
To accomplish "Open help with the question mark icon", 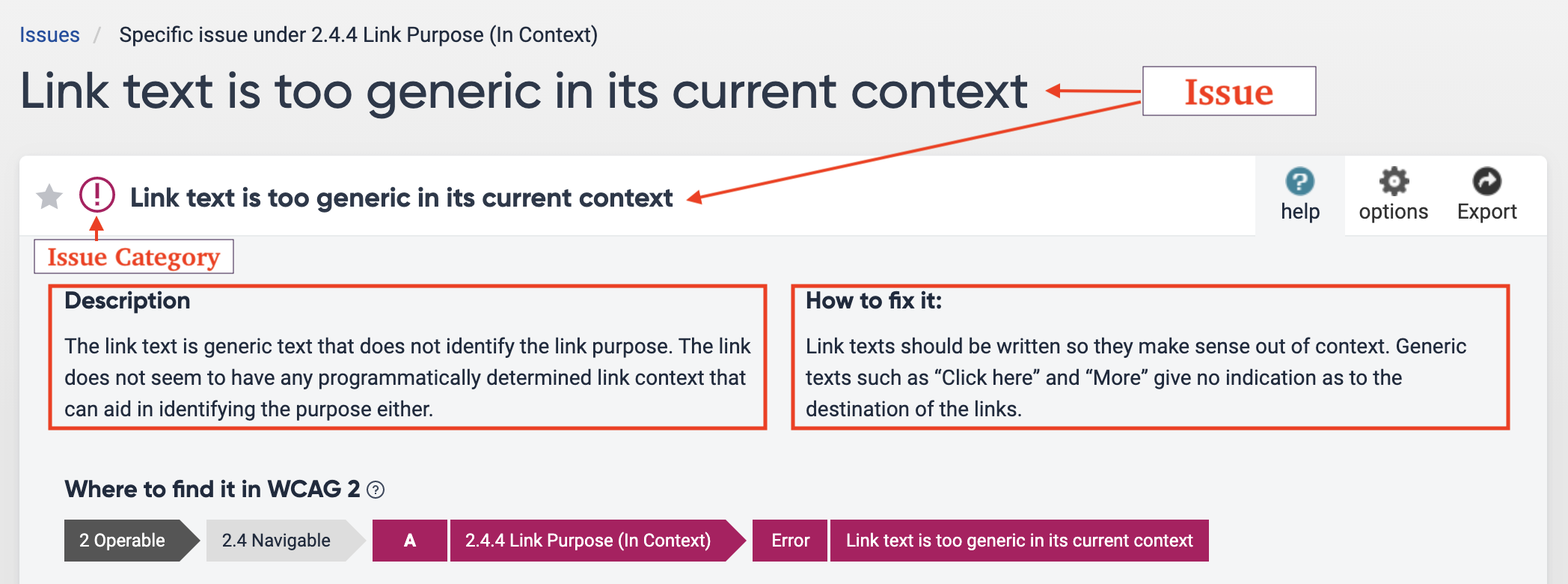I will (1299, 182).
